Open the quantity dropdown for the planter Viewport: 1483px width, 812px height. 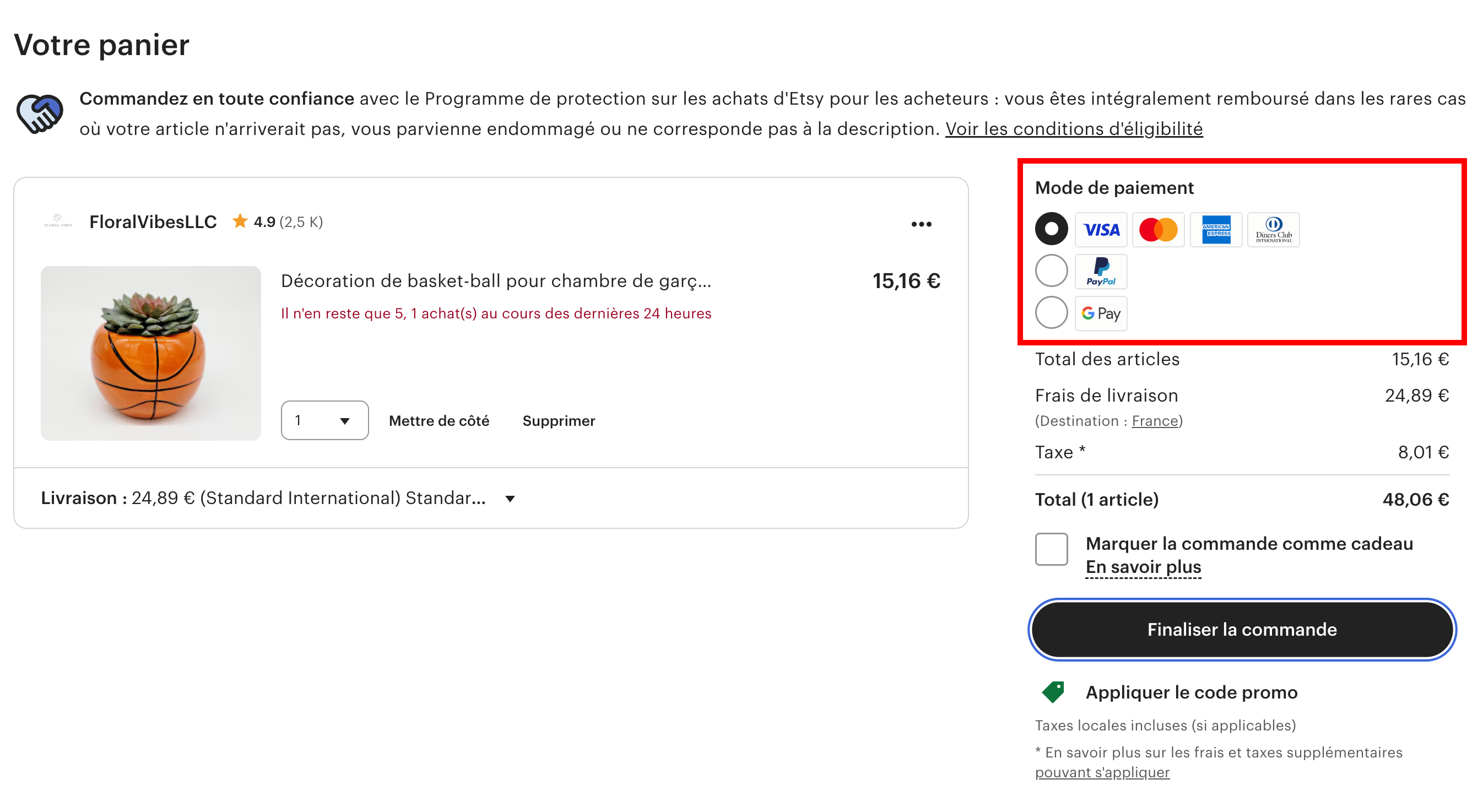324,420
